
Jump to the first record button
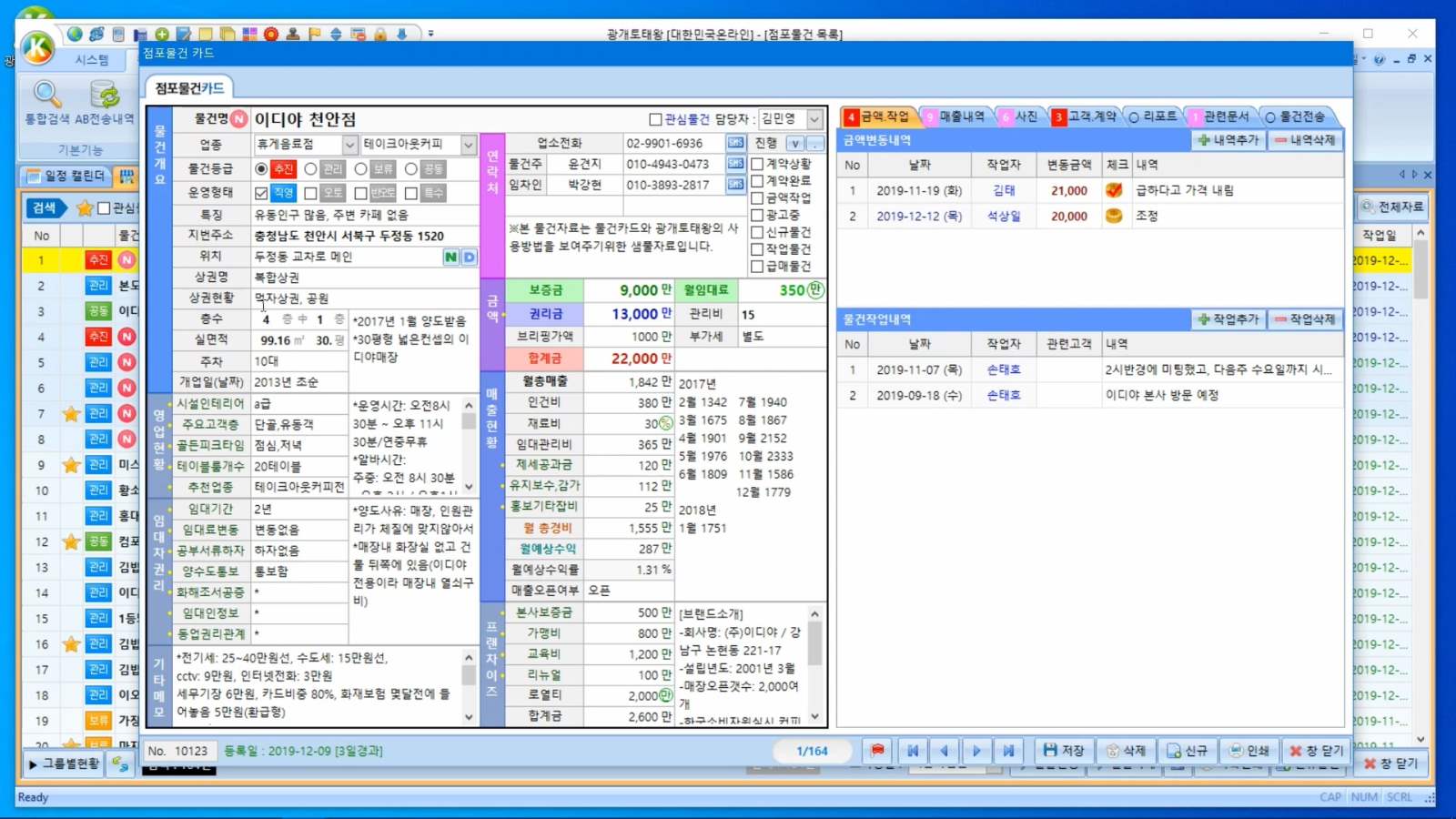click(912, 751)
